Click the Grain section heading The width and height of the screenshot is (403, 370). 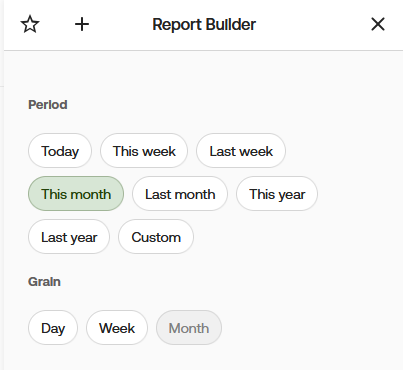[44, 282]
